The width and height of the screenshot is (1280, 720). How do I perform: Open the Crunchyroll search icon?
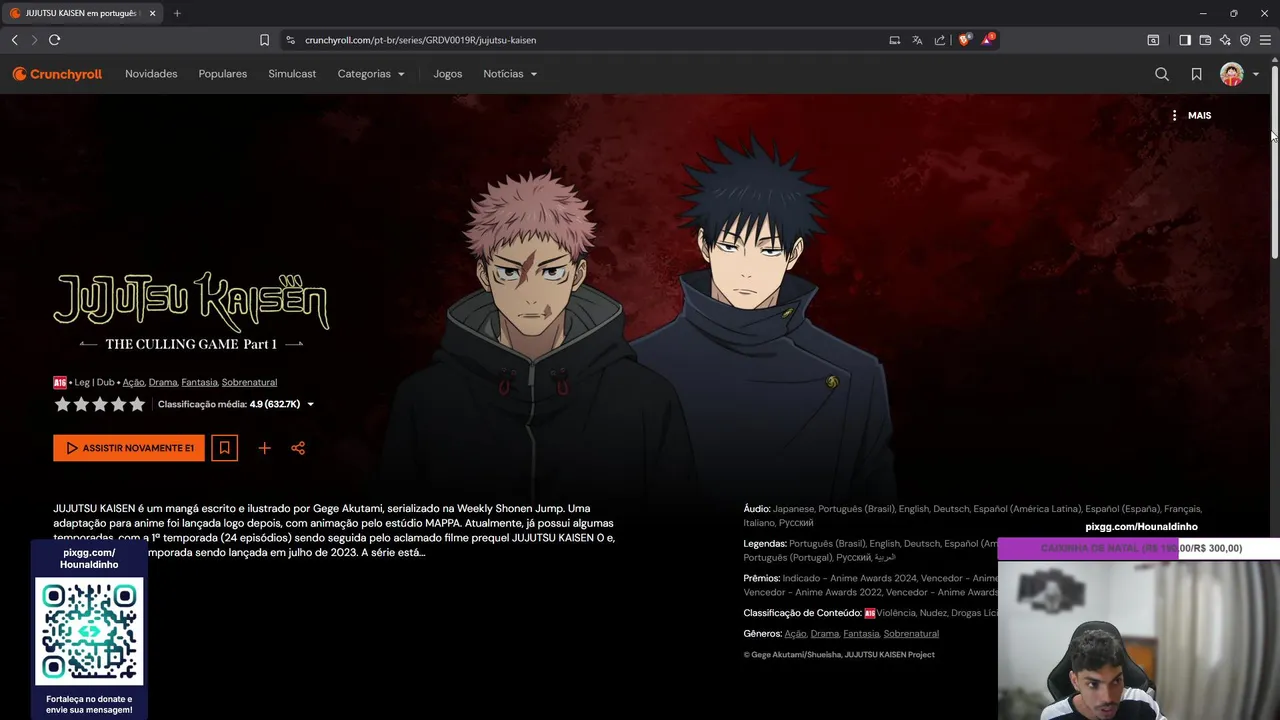(x=1162, y=74)
